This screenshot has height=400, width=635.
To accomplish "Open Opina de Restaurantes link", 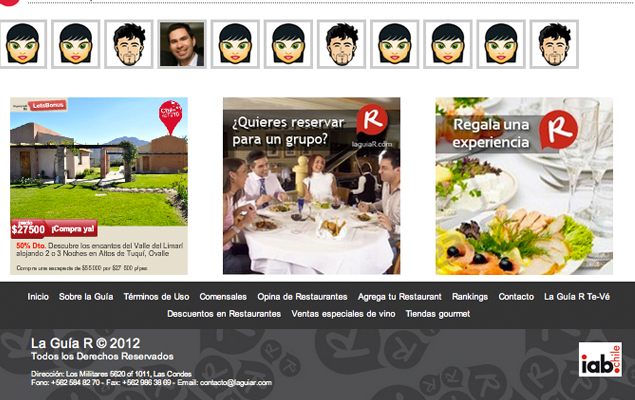I will (x=302, y=297).
